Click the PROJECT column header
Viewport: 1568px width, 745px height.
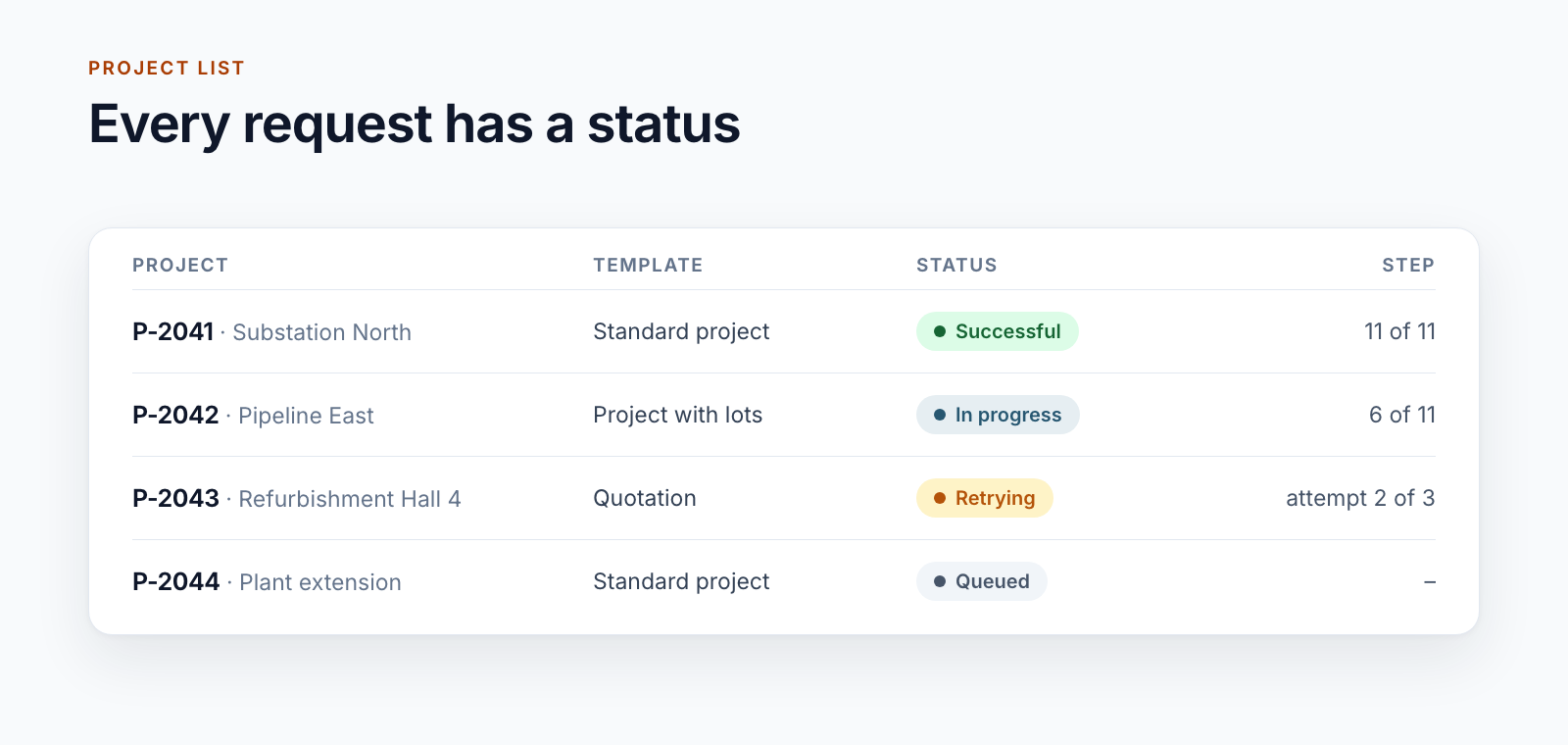pos(180,265)
